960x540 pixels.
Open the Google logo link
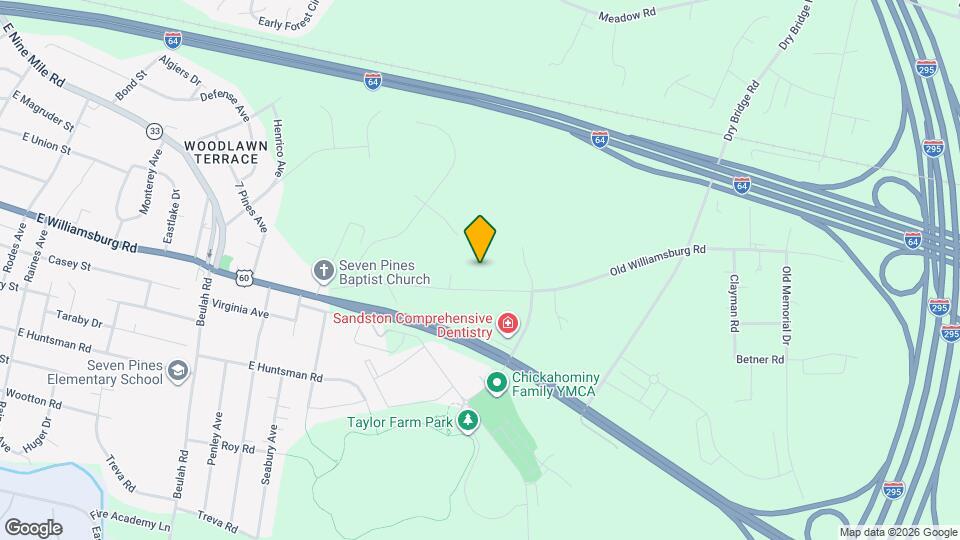tap(34, 528)
